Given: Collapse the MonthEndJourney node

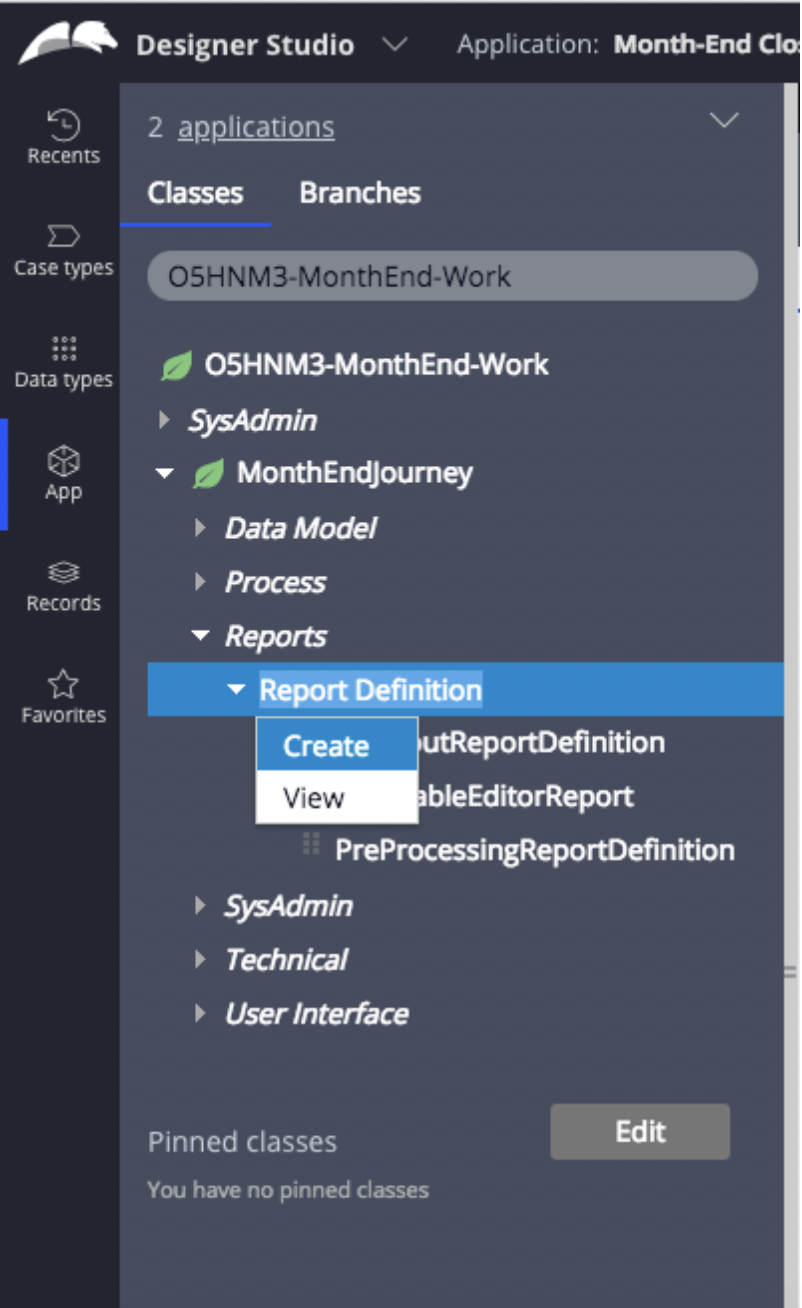Looking at the screenshot, I should coord(165,474).
